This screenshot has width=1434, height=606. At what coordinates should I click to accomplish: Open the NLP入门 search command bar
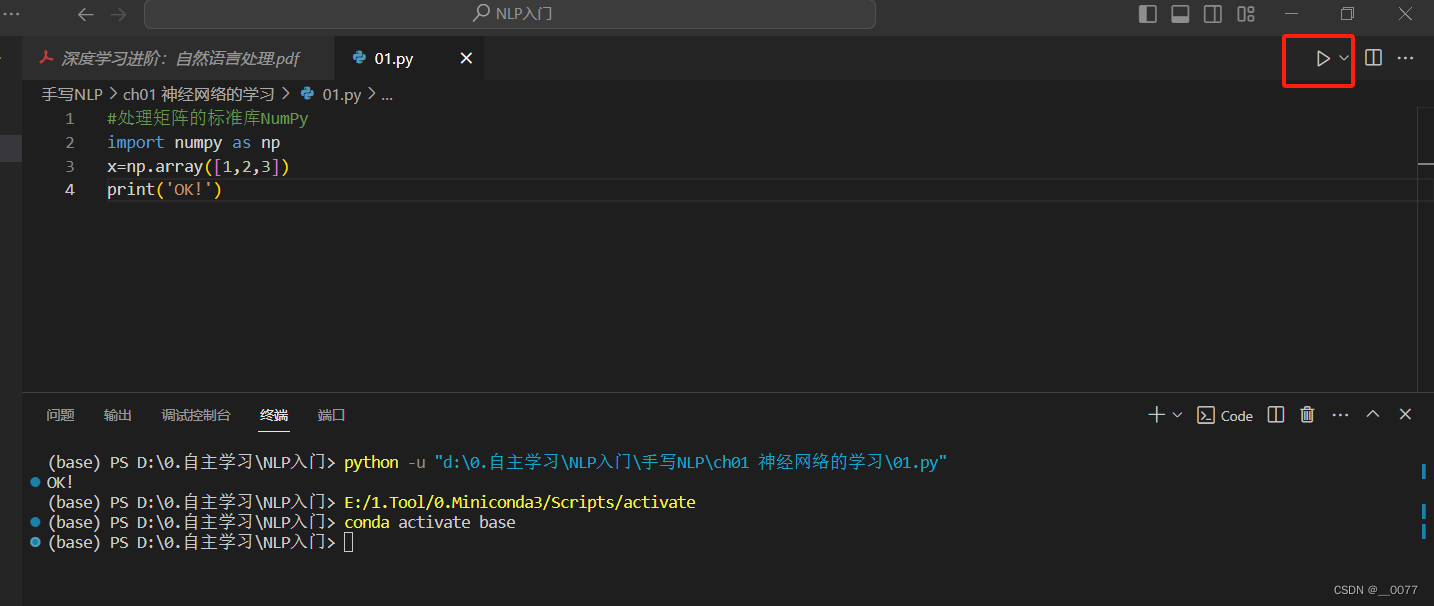pyautogui.click(x=512, y=13)
